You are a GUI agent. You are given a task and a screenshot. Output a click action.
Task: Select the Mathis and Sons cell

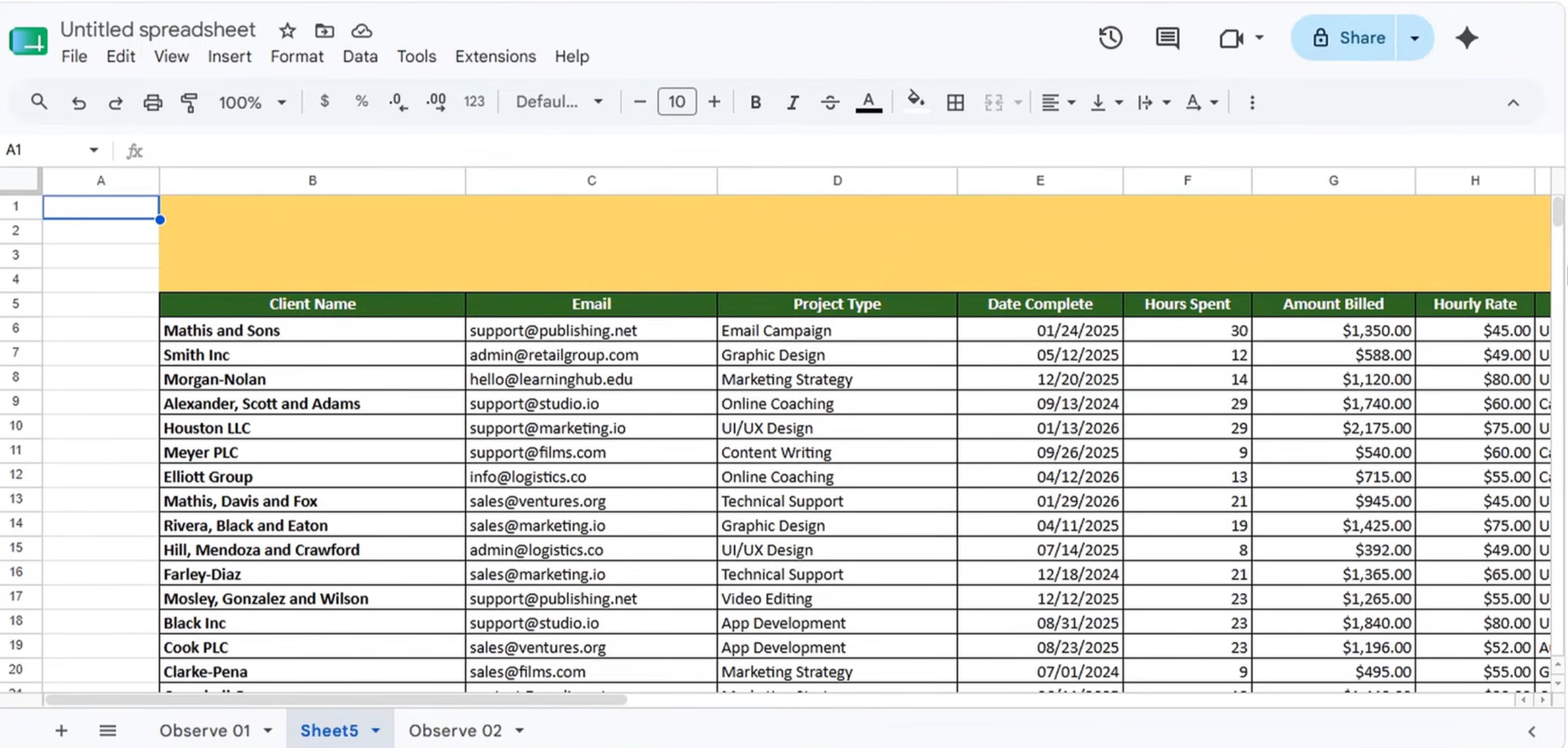(x=312, y=330)
